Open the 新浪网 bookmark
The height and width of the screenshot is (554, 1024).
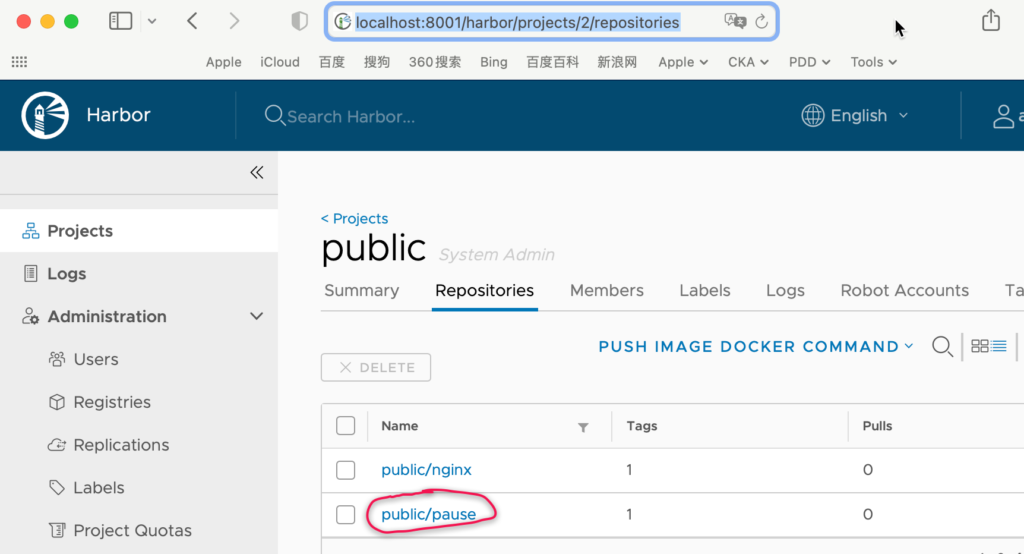(617, 62)
